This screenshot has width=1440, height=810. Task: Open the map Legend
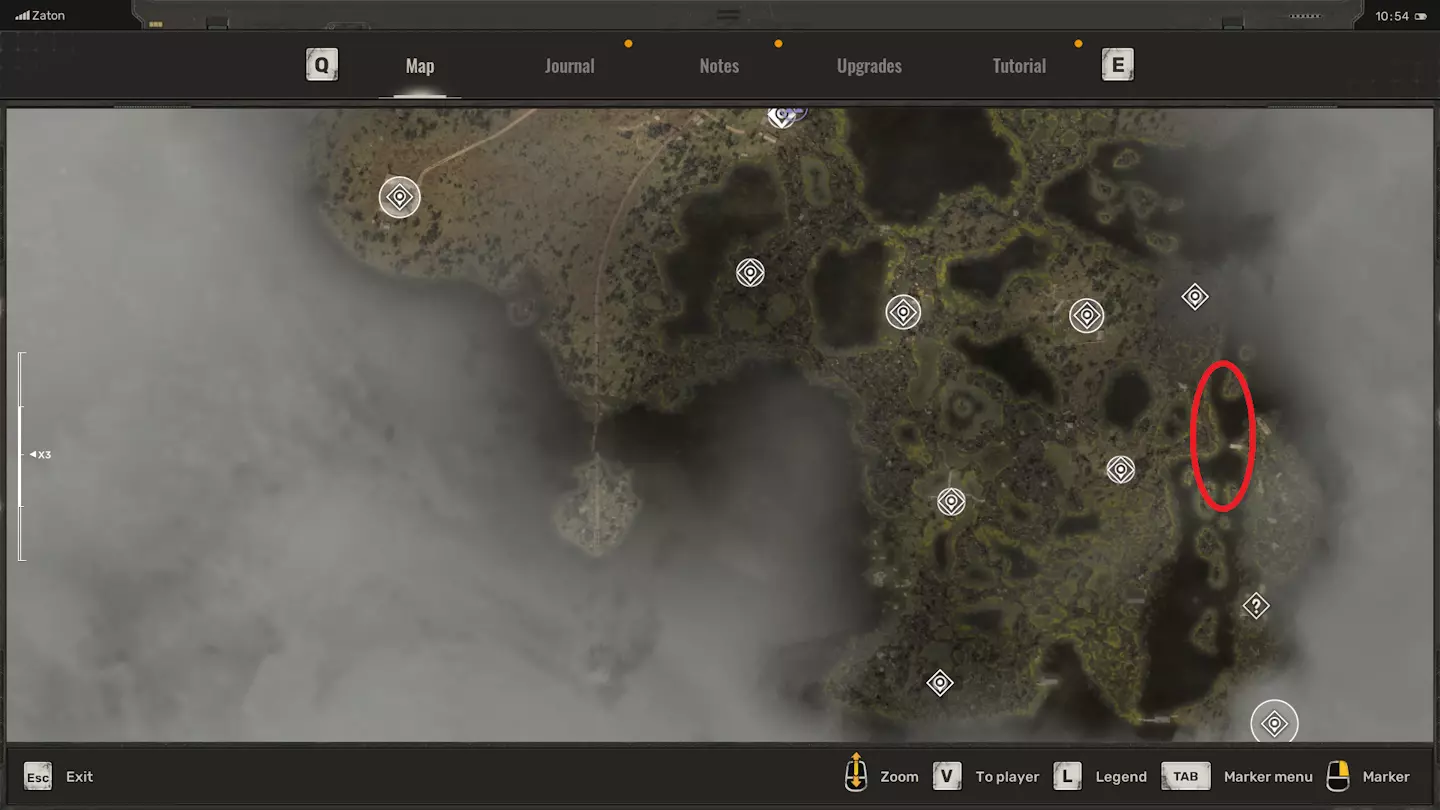pyautogui.click(x=1121, y=777)
